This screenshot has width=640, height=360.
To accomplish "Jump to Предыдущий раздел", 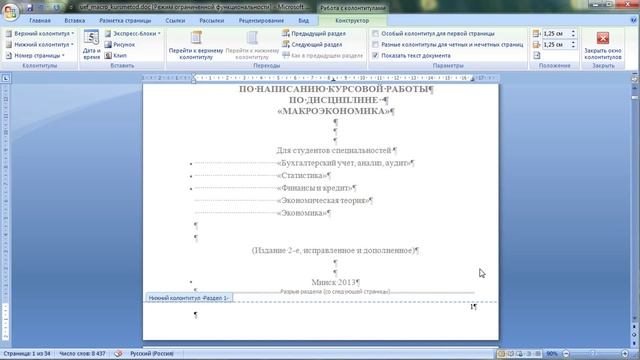I will click(x=313, y=33).
